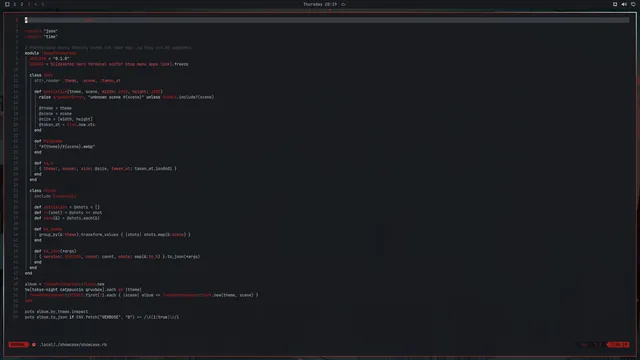
Task: Click the tray icon left of the speaker
Action: tap(615, 4)
